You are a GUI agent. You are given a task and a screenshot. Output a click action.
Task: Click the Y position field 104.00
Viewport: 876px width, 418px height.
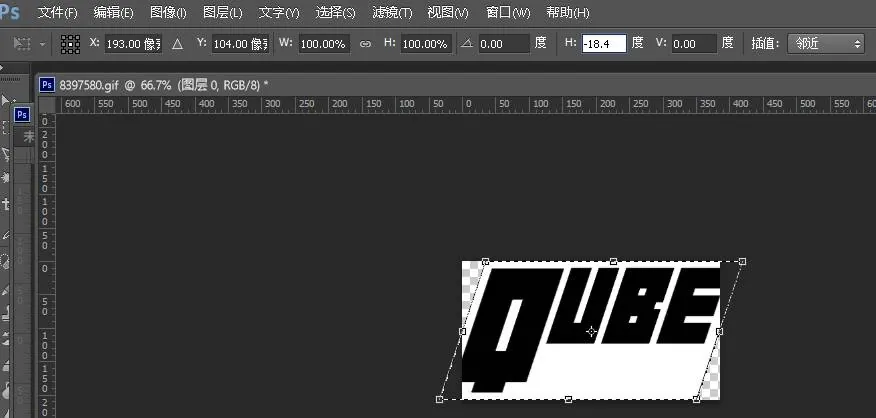240,44
